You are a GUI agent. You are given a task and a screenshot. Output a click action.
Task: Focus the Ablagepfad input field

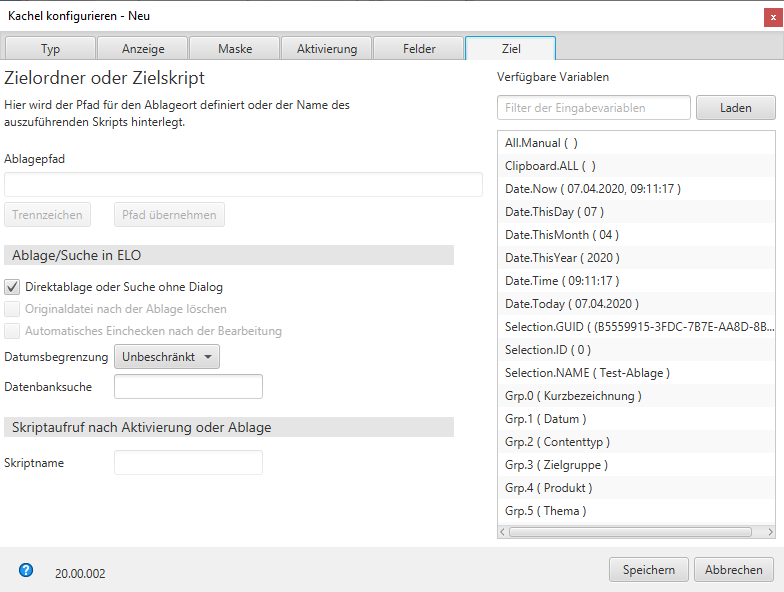[244, 184]
